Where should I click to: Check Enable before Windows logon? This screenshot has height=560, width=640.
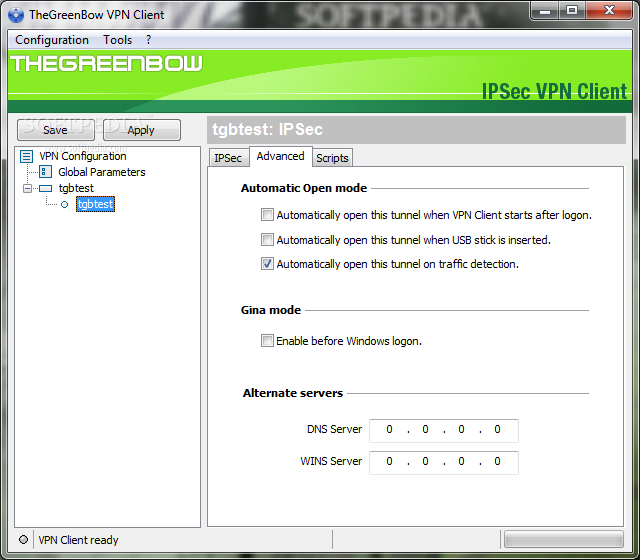[267, 340]
